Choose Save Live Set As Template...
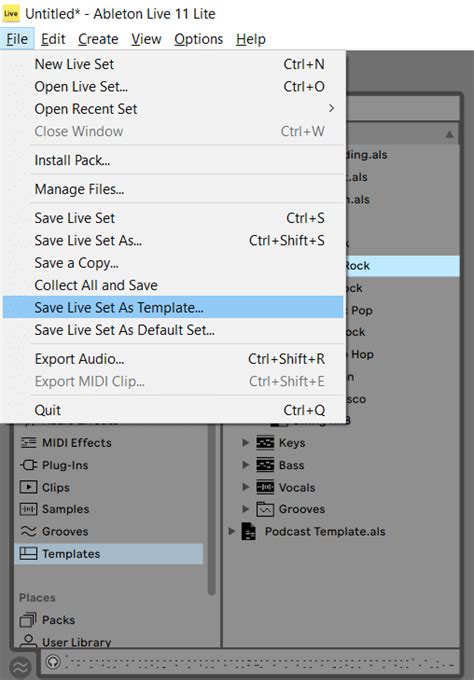Image resolution: width=474 pixels, height=680 pixels. pyautogui.click(x=173, y=307)
